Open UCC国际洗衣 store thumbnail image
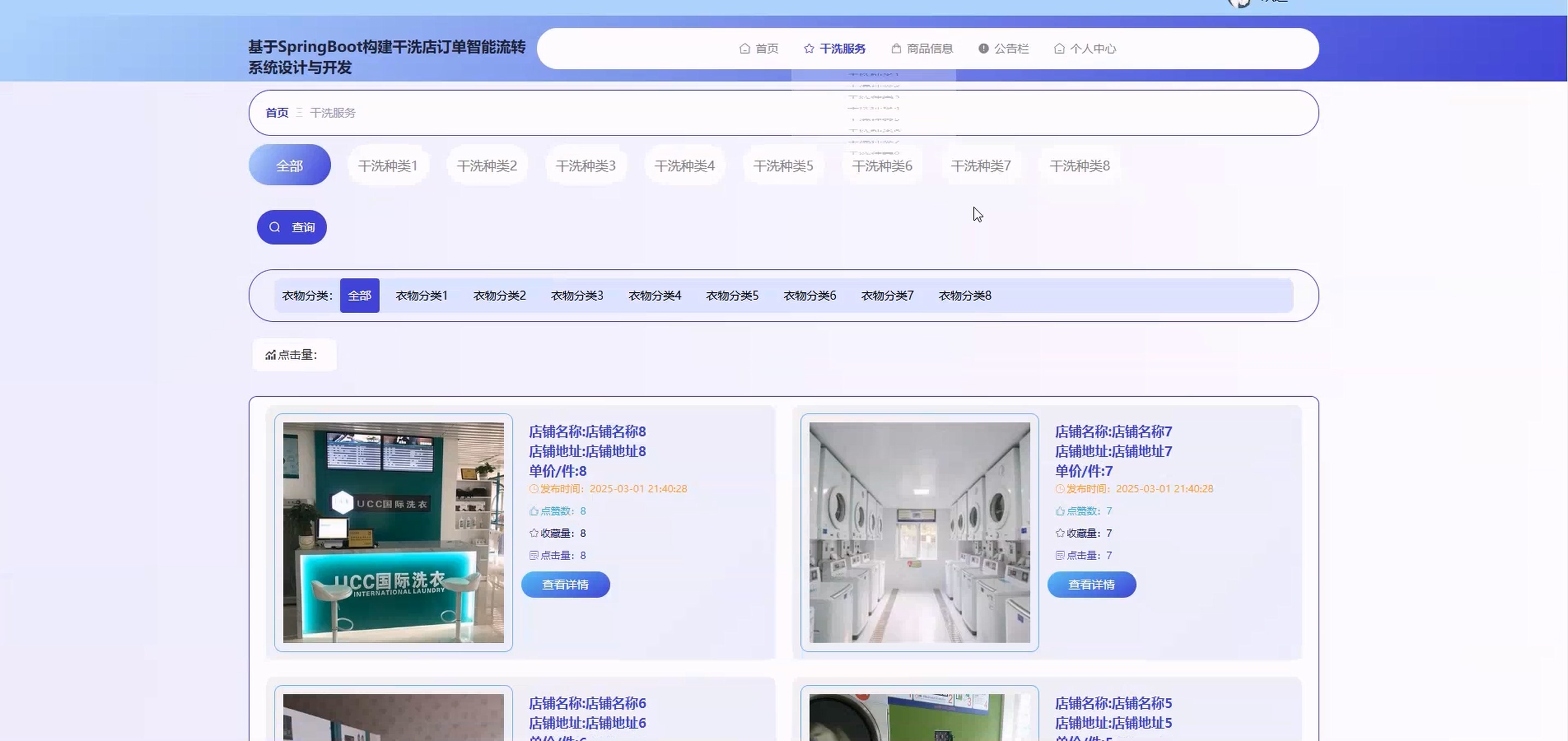Image resolution: width=1568 pixels, height=741 pixels. [393, 532]
